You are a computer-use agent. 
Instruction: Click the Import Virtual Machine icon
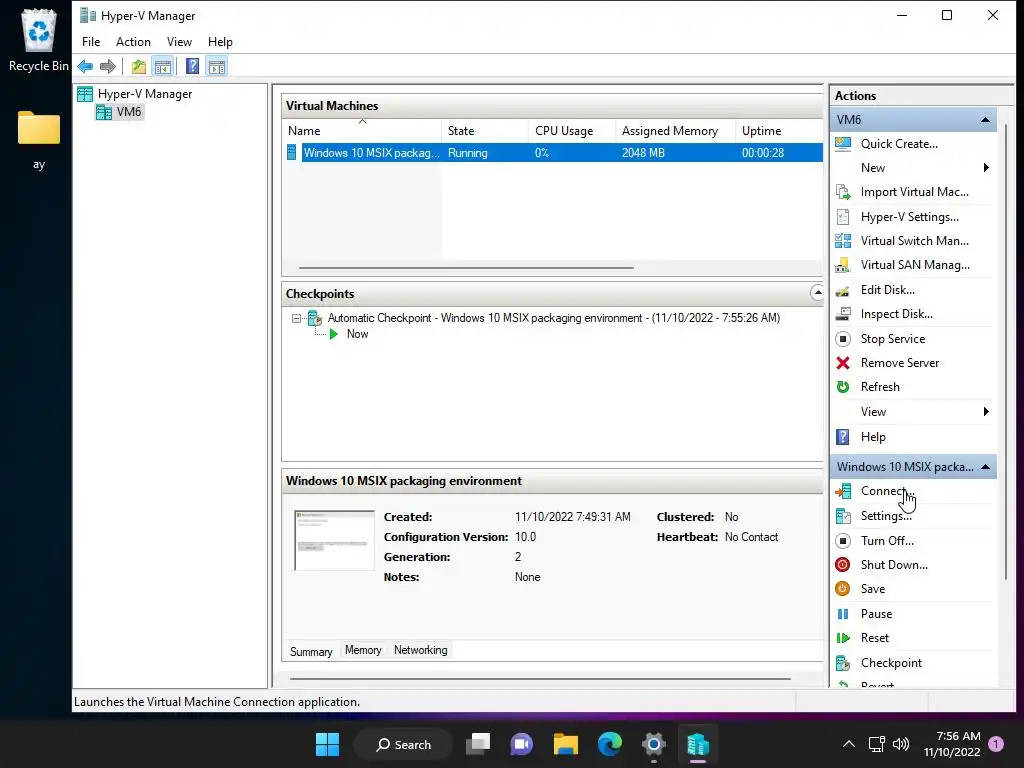pyautogui.click(x=843, y=192)
